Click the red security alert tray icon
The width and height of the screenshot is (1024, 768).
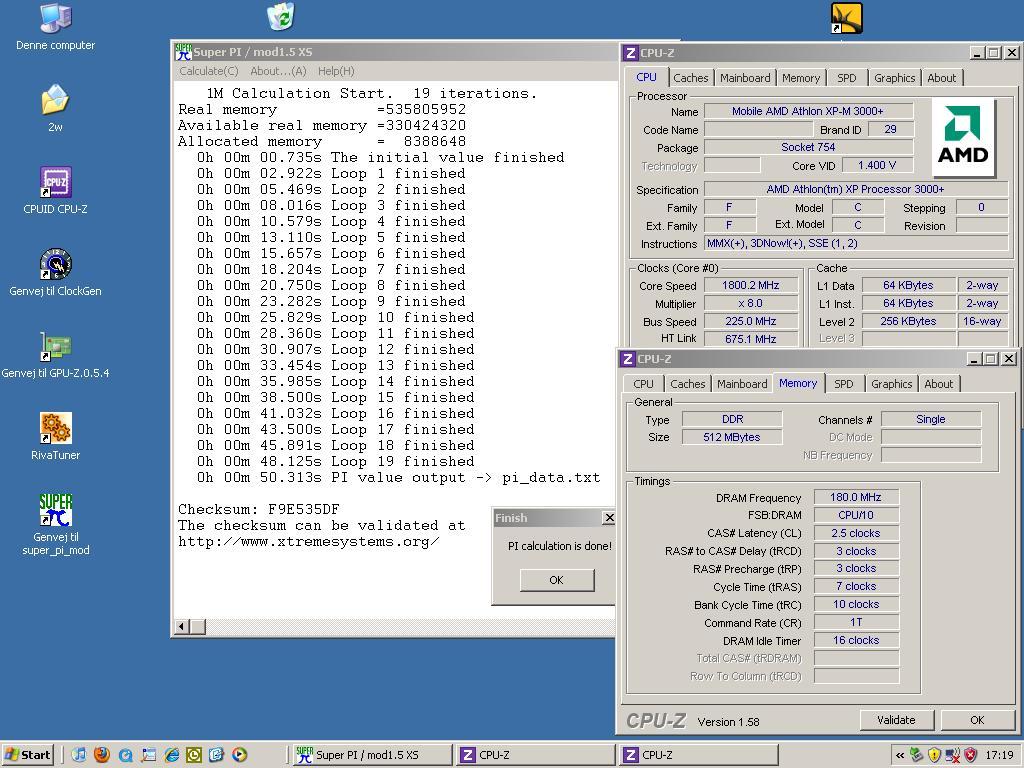click(x=970, y=755)
